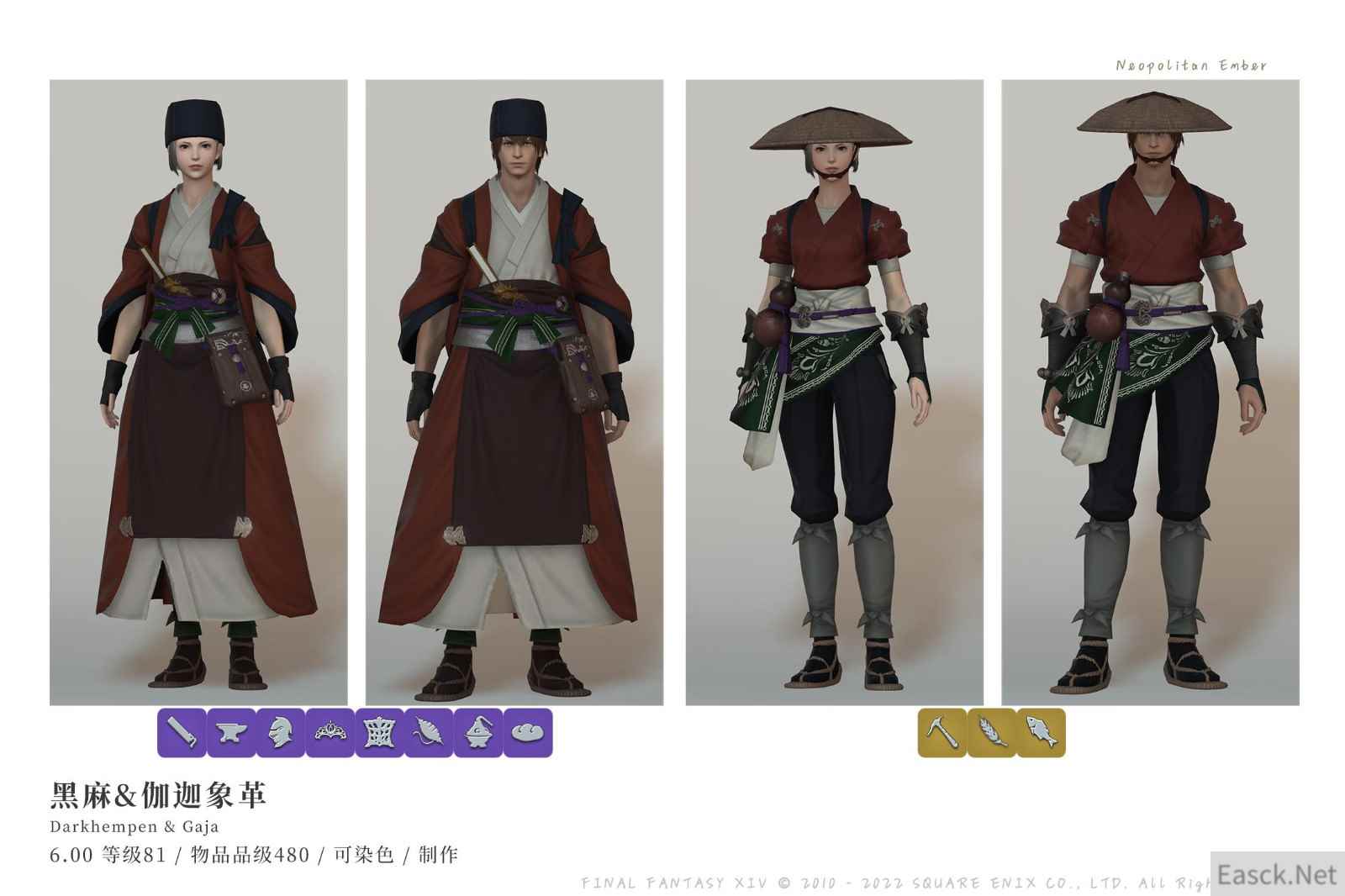Click the Carpenter saw job icon
Image resolution: width=1345 pixels, height=896 pixels.
(x=182, y=732)
